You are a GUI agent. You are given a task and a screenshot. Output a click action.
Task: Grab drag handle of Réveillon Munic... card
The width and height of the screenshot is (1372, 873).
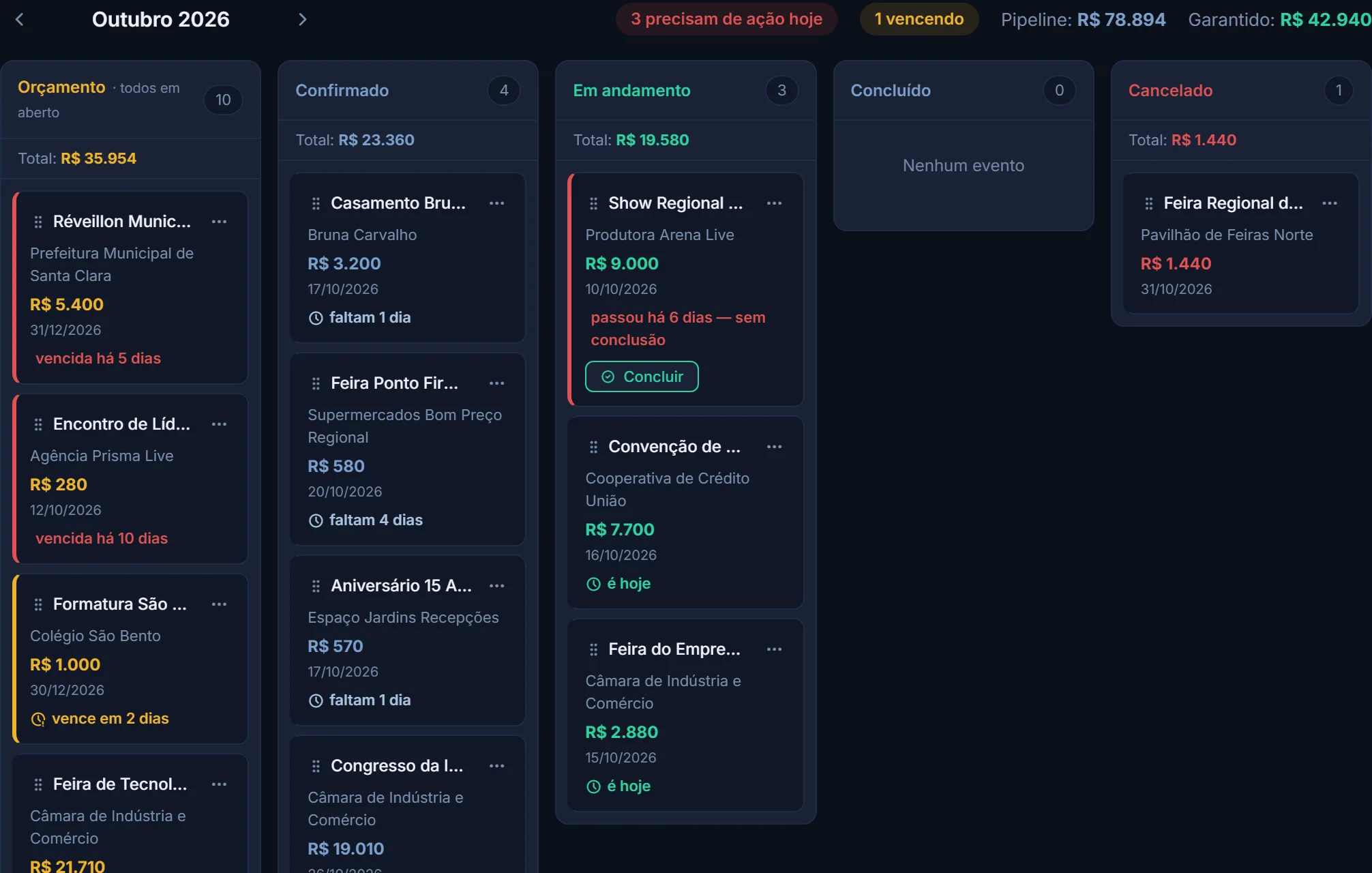point(38,222)
